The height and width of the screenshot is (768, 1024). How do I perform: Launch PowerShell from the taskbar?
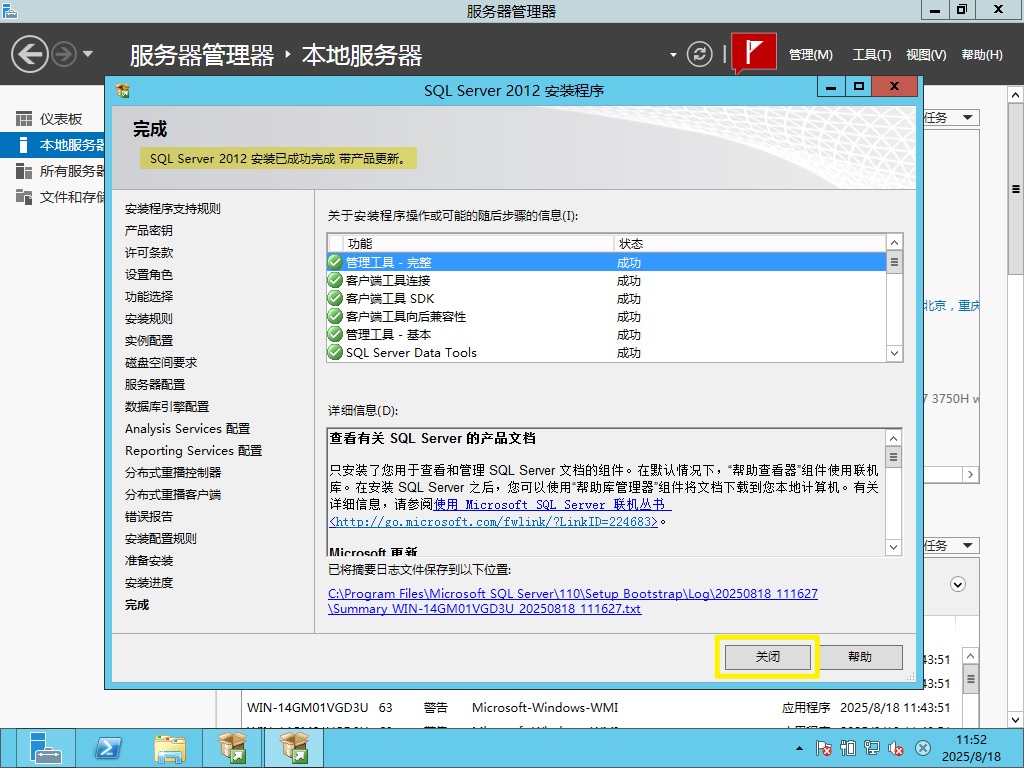108,748
